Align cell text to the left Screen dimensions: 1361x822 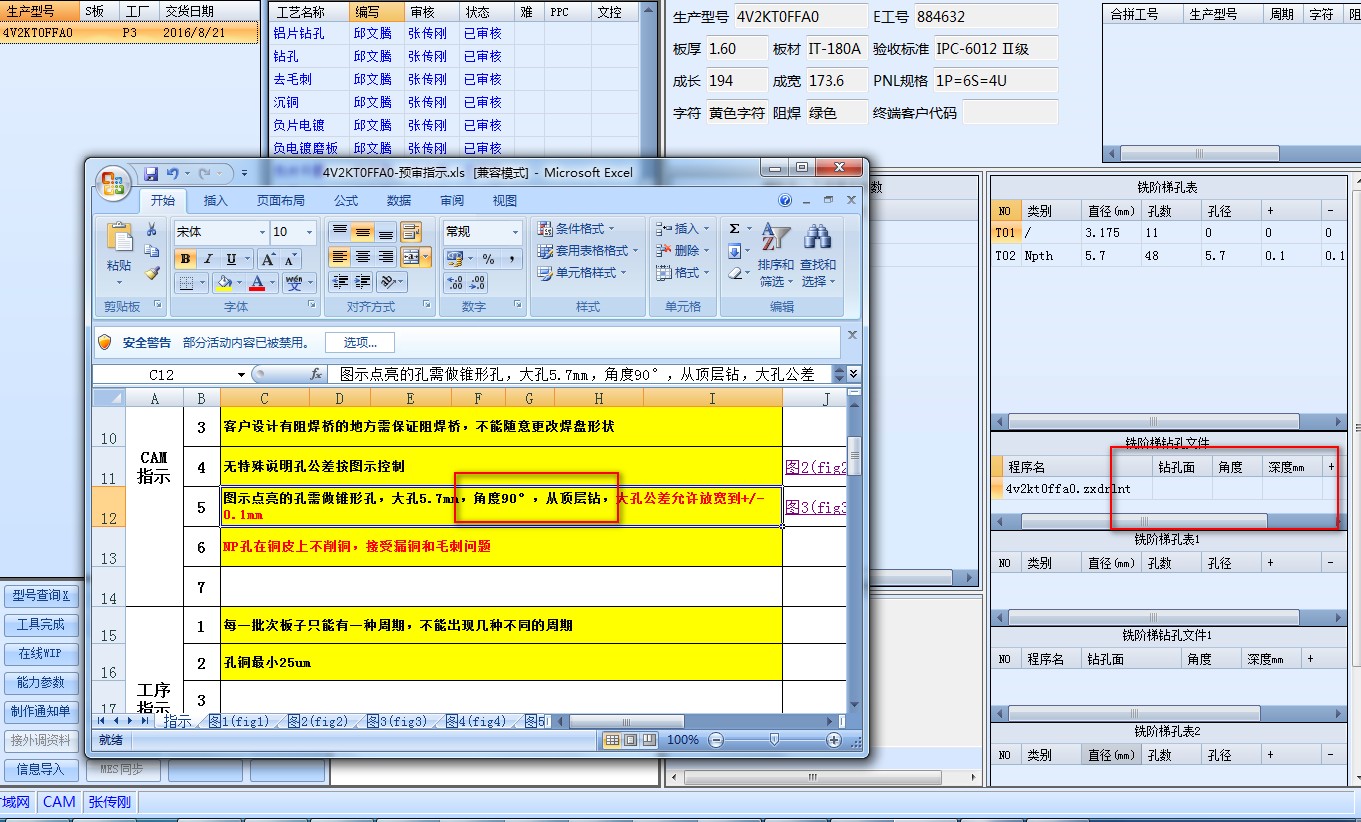coord(340,257)
